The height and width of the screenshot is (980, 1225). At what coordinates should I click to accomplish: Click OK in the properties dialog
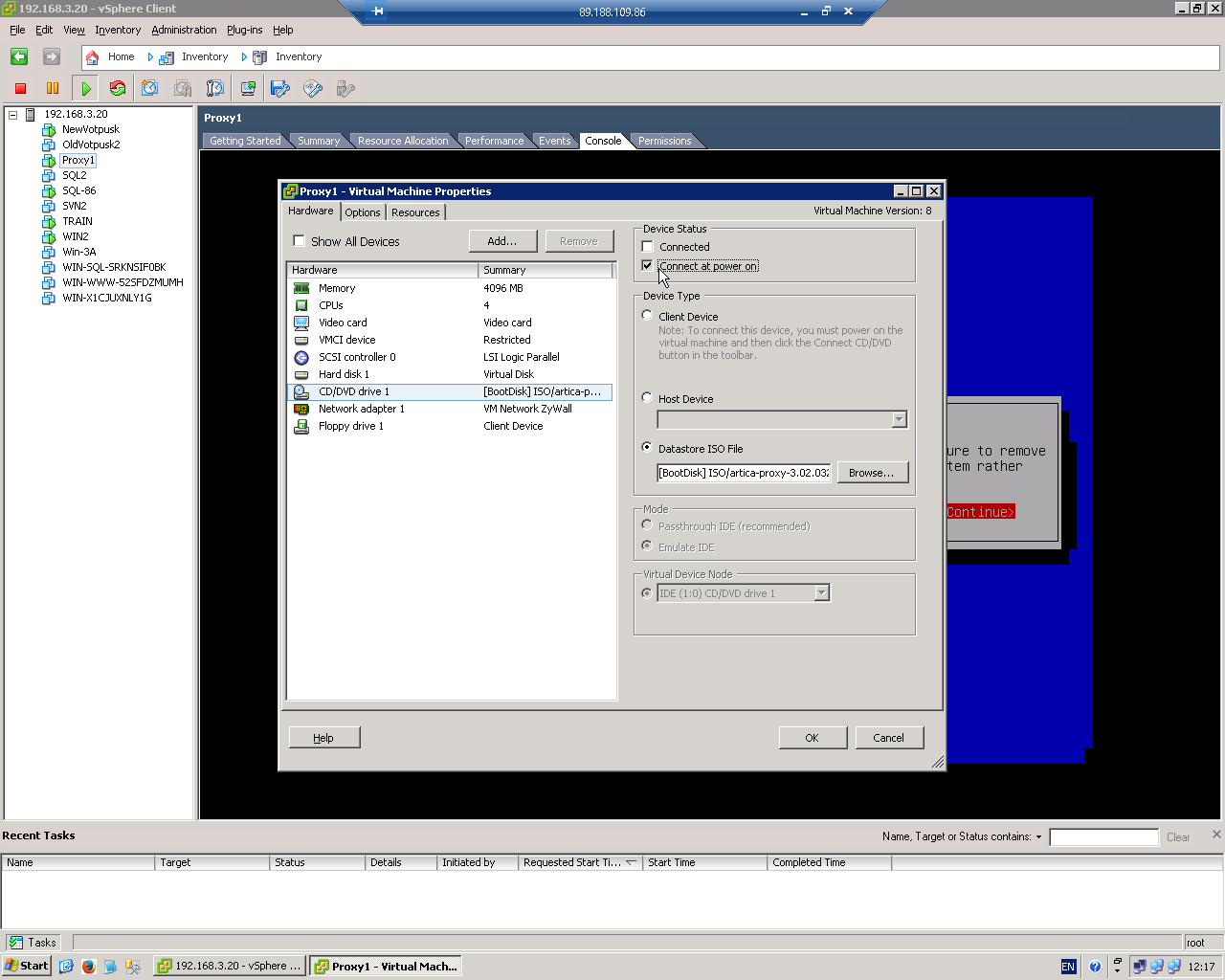pos(812,738)
